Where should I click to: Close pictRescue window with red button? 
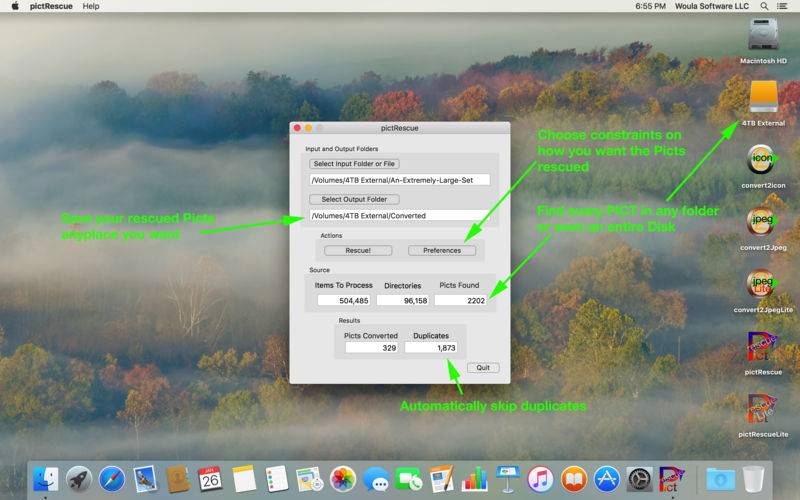pos(297,128)
